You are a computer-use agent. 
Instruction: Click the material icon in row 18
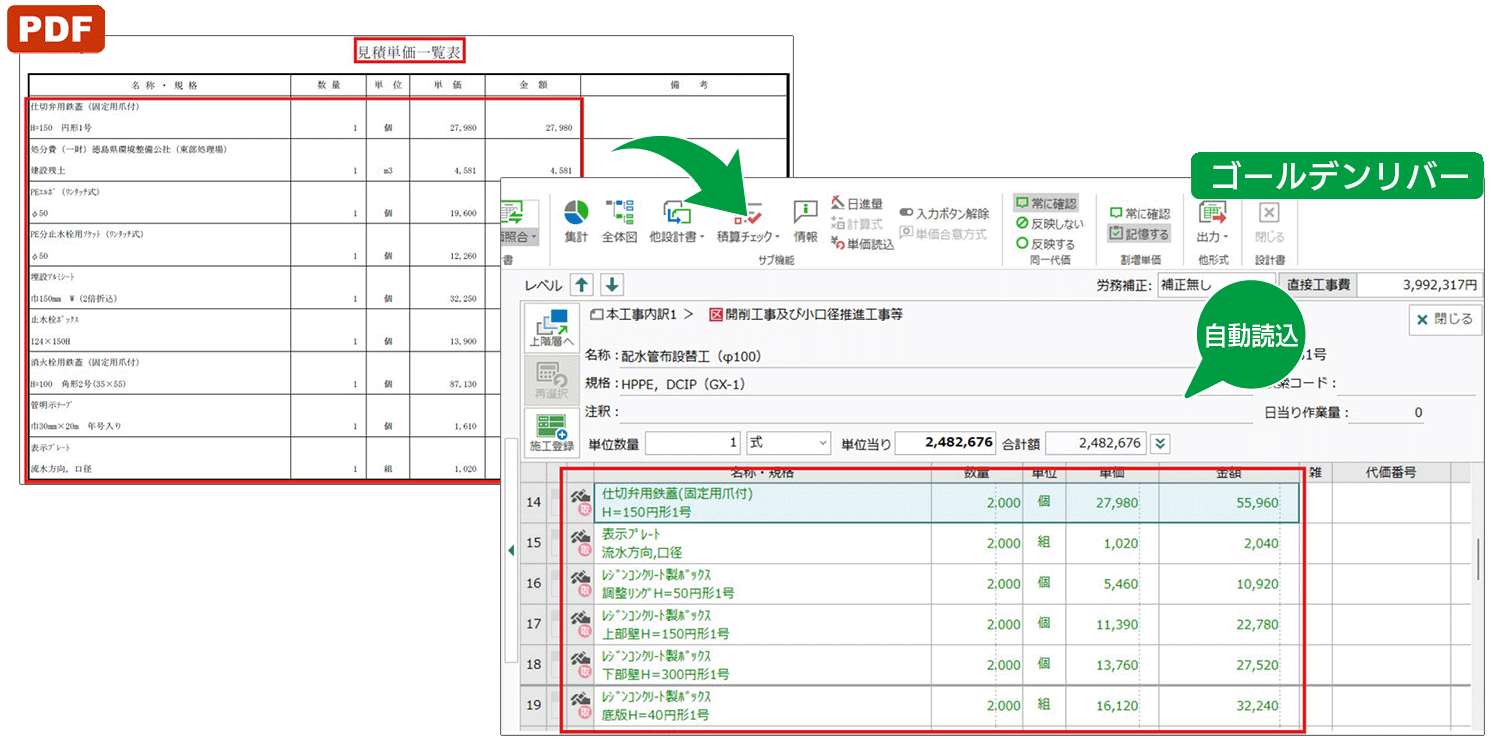[x=580, y=663]
